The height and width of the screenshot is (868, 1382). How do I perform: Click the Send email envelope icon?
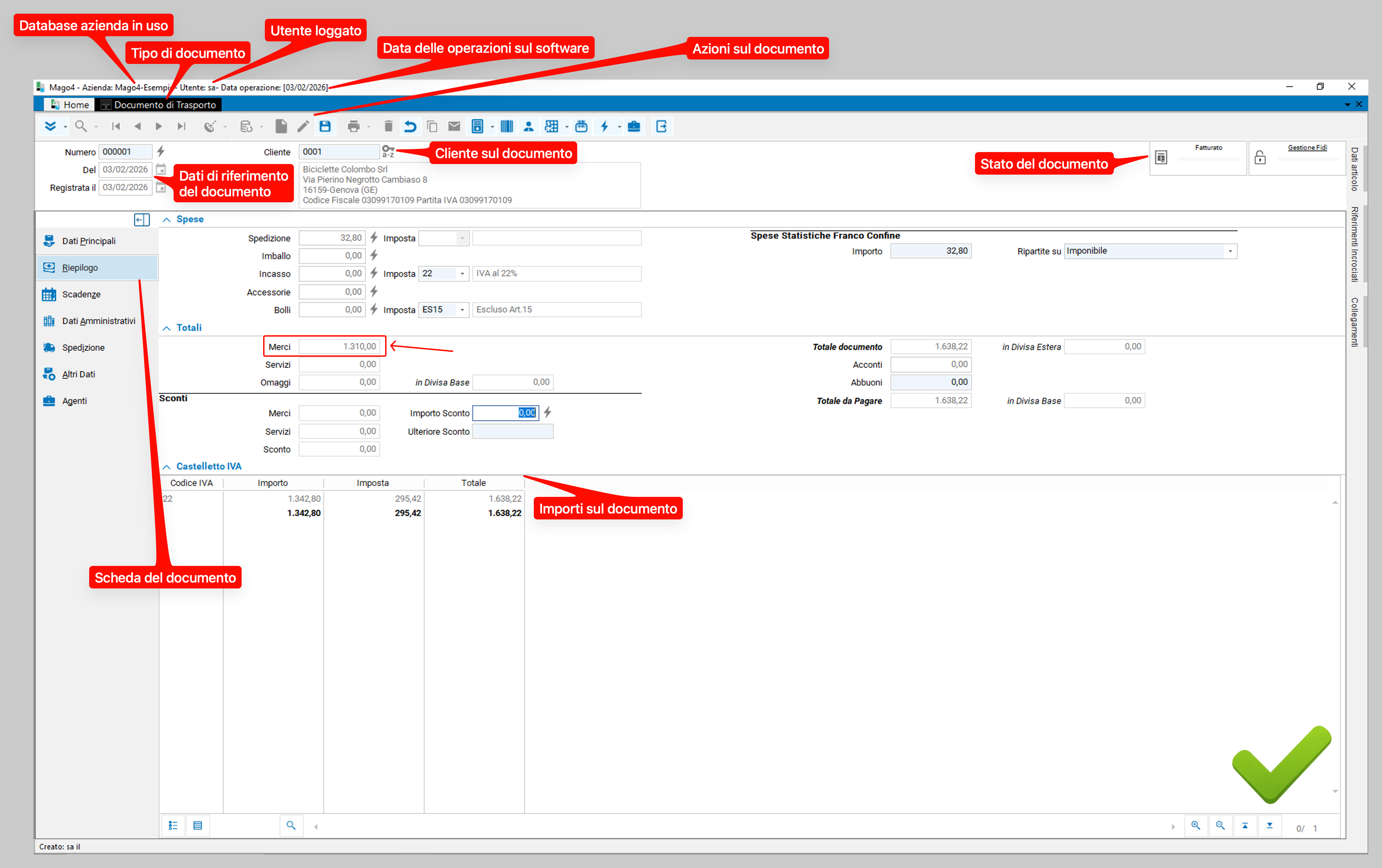point(454,126)
